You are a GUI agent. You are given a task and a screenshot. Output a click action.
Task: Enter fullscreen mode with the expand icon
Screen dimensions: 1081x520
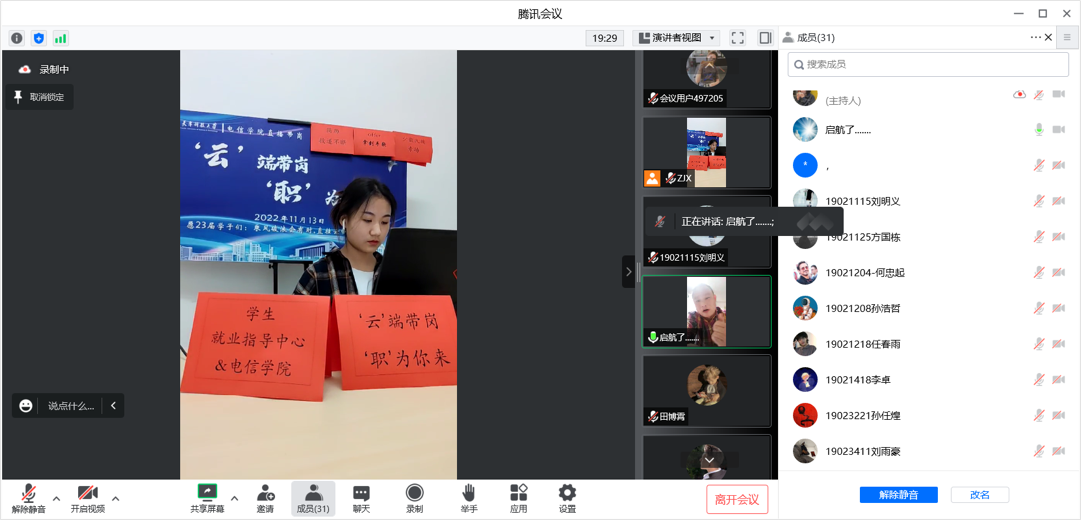[x=737, y=38]
